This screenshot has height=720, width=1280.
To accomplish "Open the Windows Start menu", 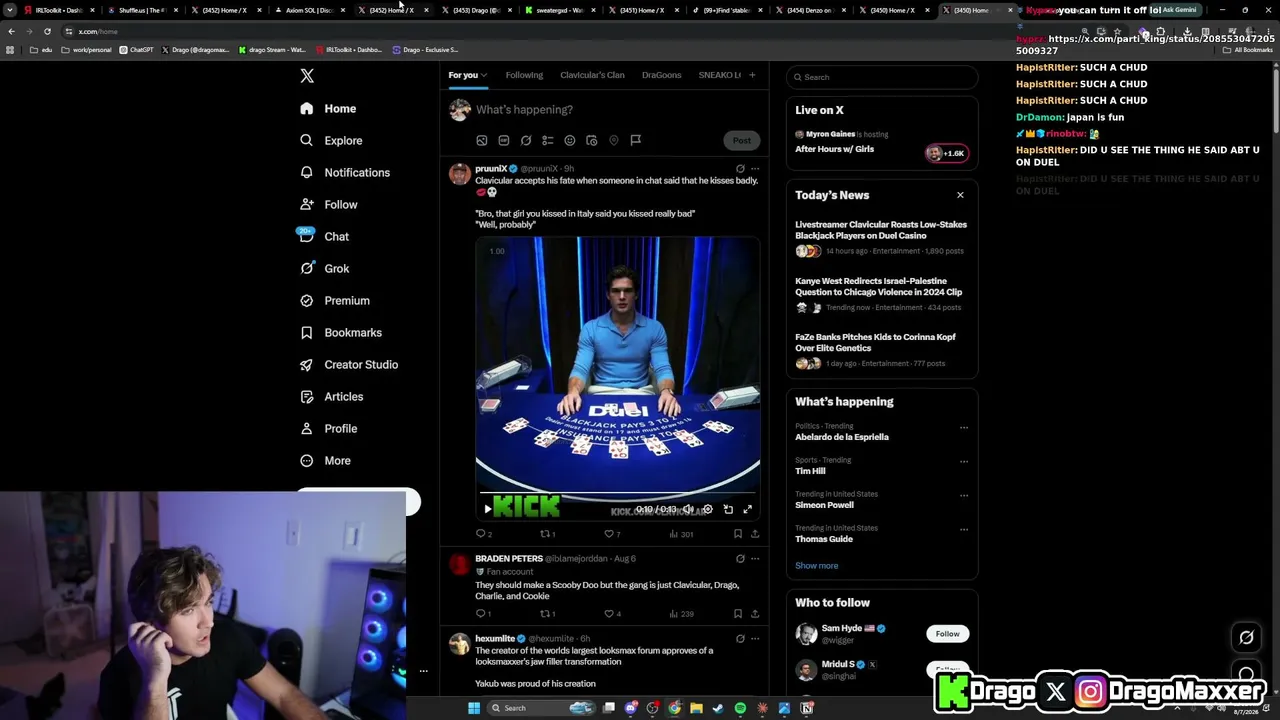I will point(474,708).
